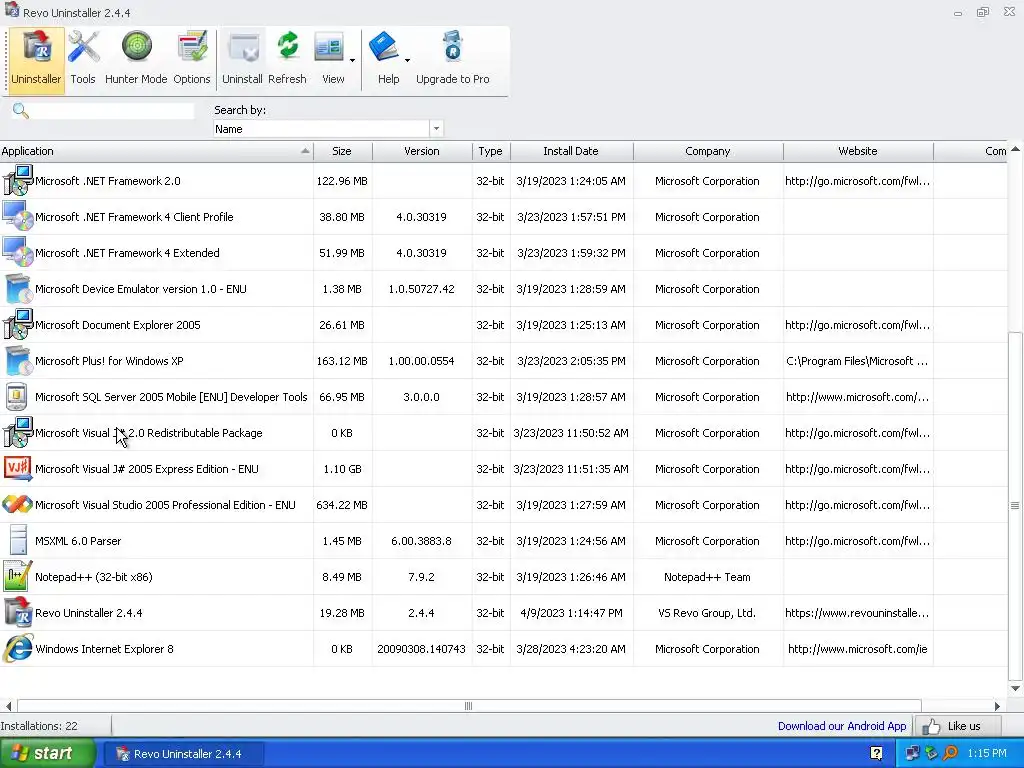1024x768 pixels.
Task: Click Microsoft Device Emulator icon
Action: (18, 288)
